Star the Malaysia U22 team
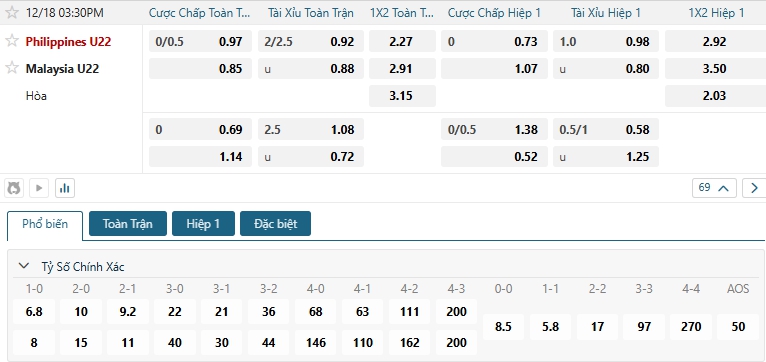 (11, 68)
